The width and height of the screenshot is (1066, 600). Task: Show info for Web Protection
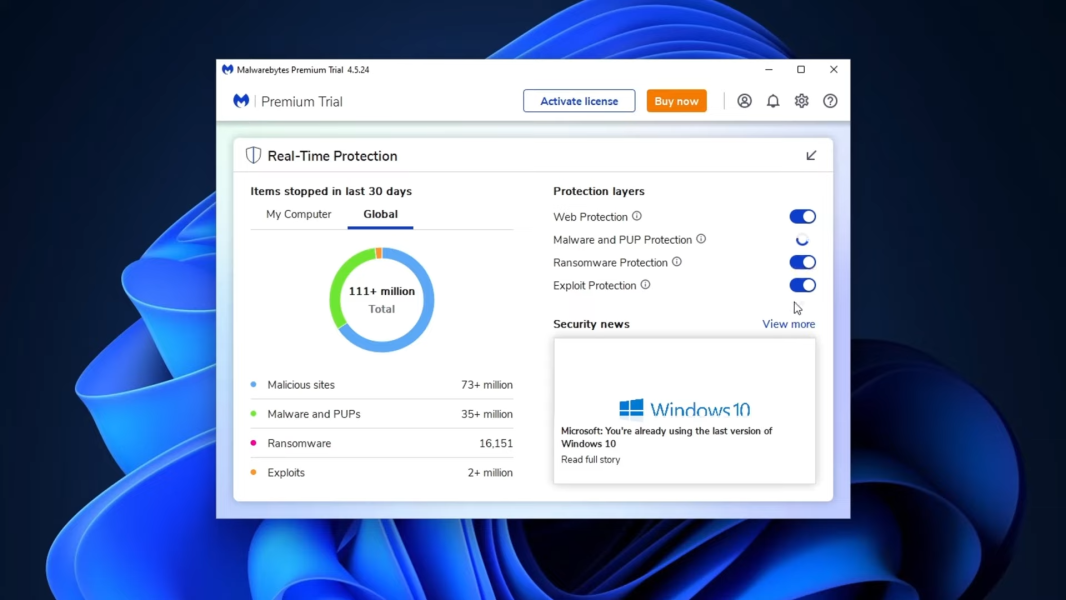[x=636, y=216]
